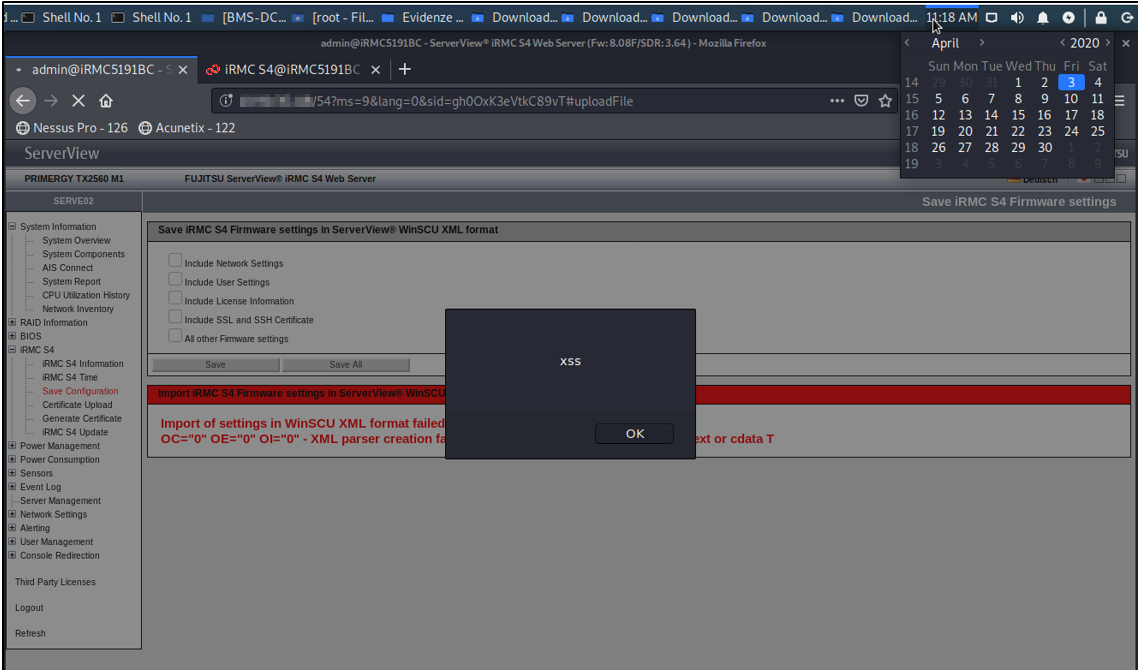Open page actions three-dot menu
This screenshot has width=1138, height=670.
[837, 101]
